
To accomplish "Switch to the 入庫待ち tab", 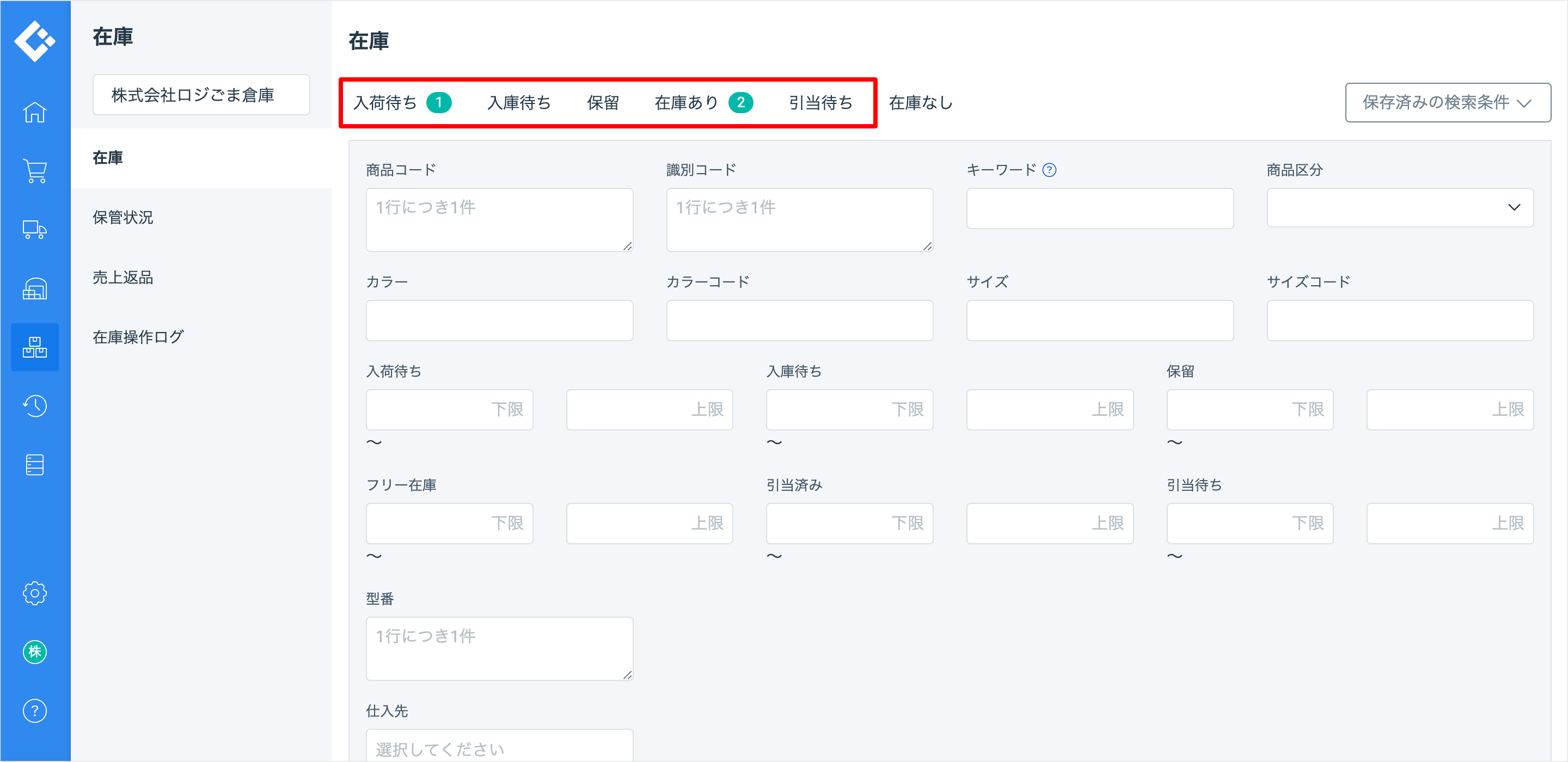I will tap(519, 102).
